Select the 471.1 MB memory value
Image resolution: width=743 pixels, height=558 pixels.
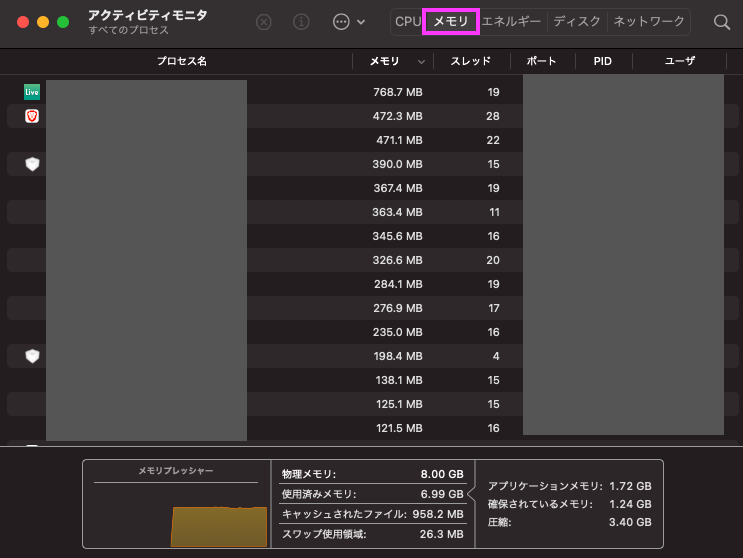pyautogui.click(x=399, y=140)
